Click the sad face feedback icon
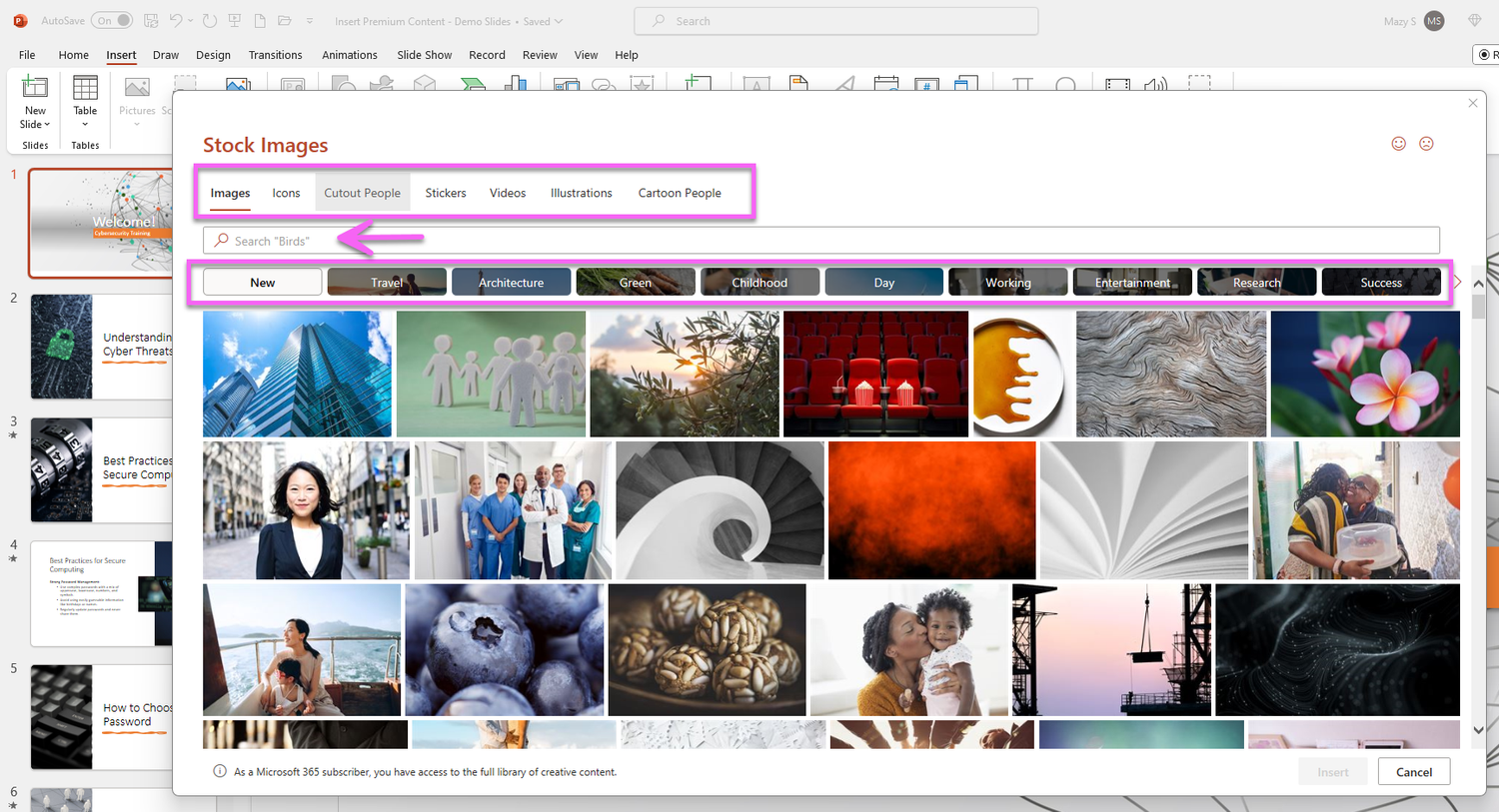This screenshot has height=812, width=1499. [x=1426, y=143]
